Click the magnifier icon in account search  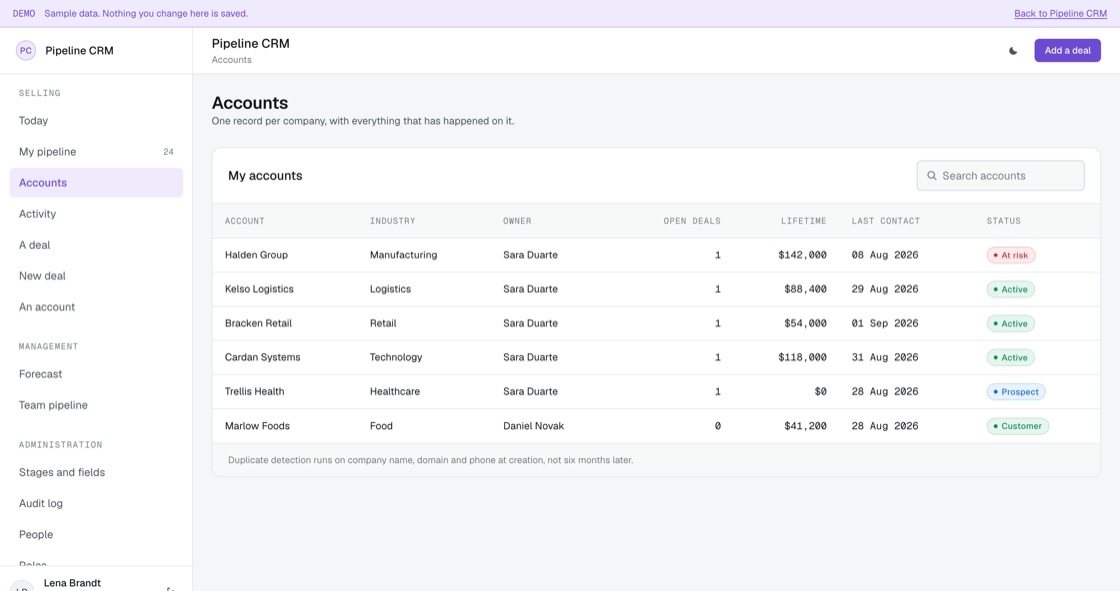pos(931,176)
